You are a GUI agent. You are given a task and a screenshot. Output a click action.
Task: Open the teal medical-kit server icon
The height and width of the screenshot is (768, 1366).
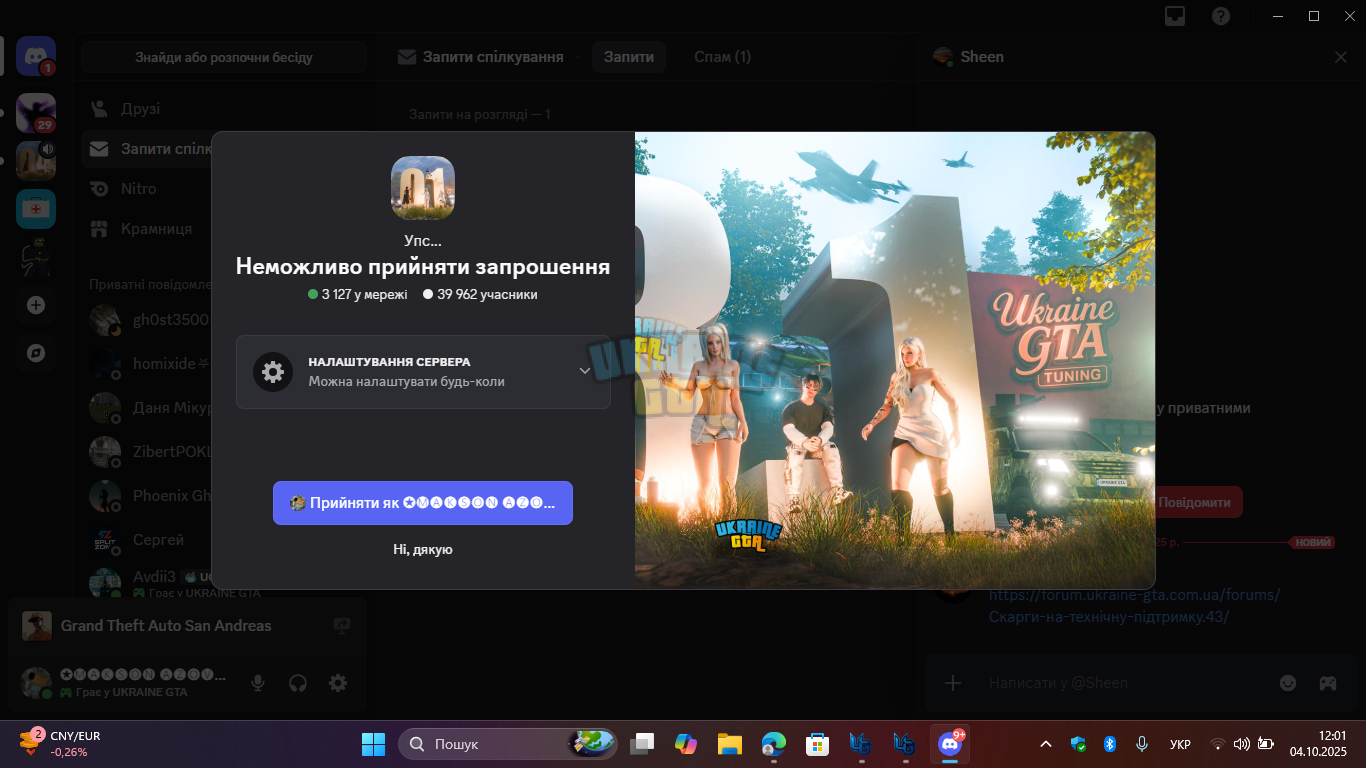pos(36,209)
